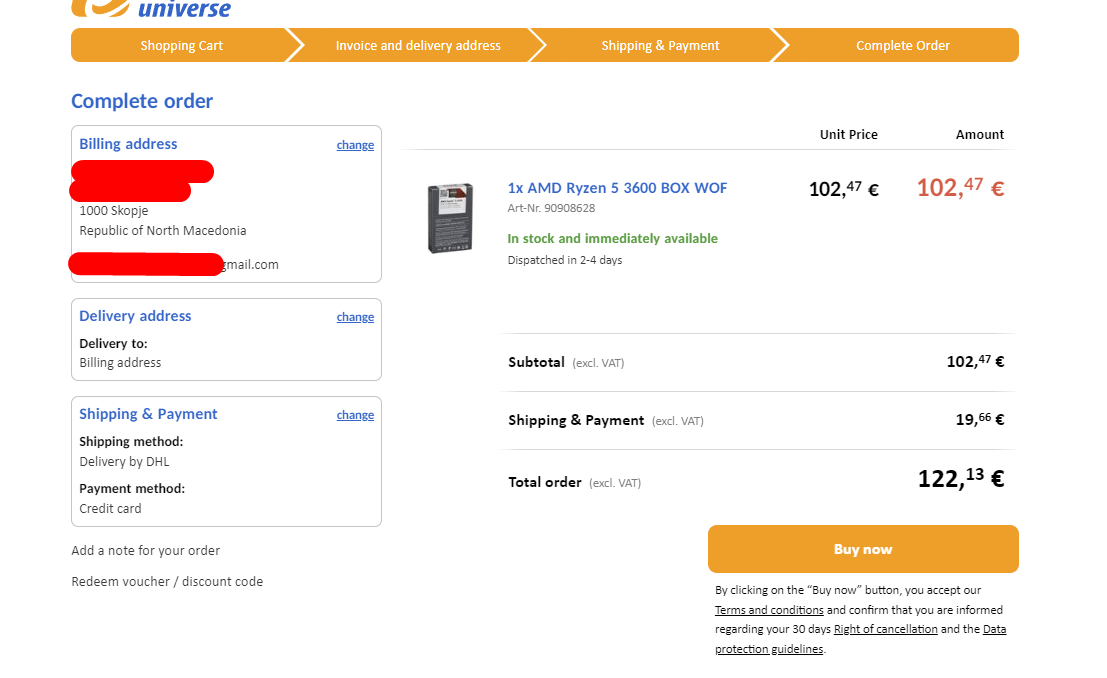Click the shipping cost 19,66 €

[x=980, y=420]
